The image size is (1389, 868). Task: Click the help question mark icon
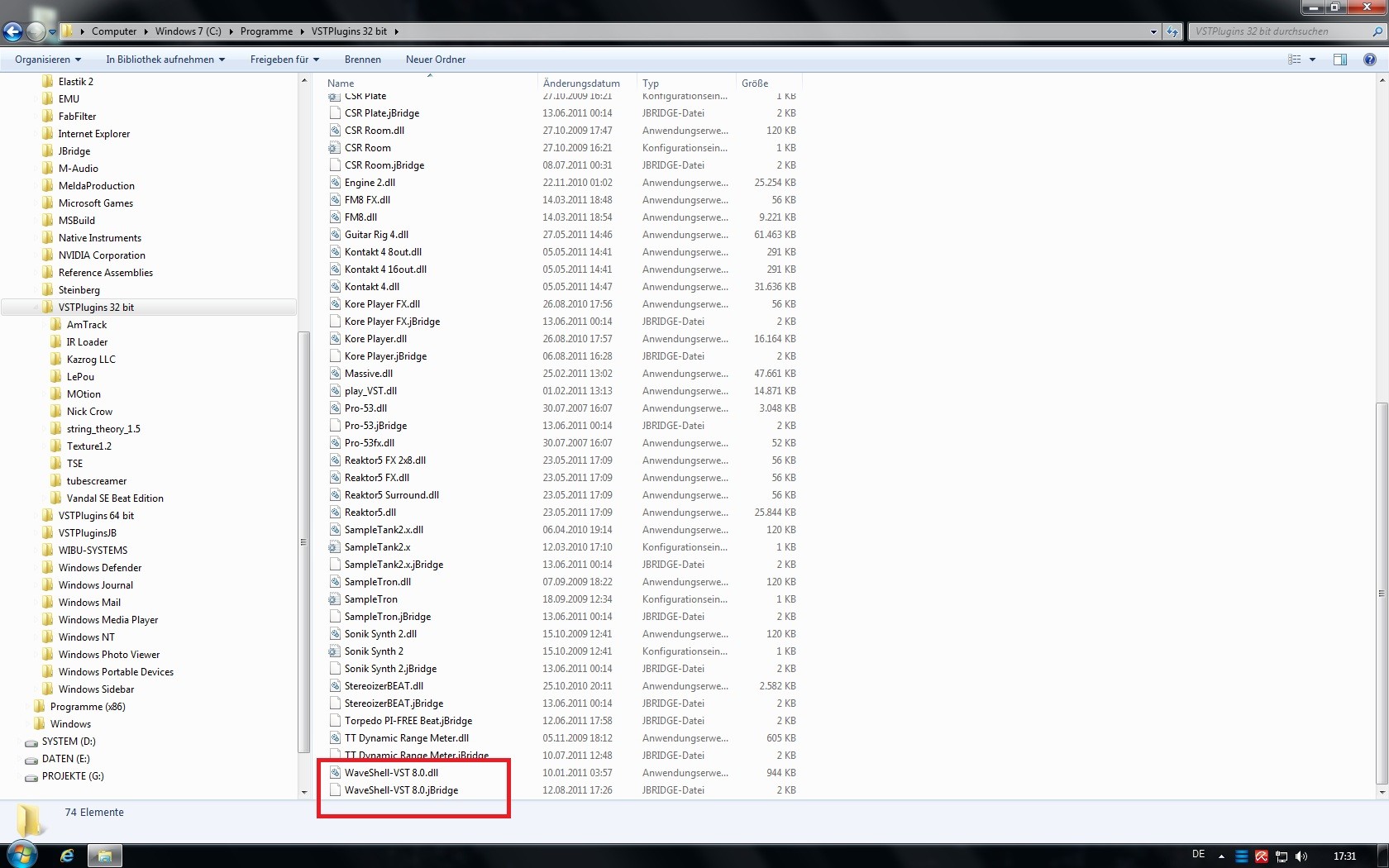tap(1370, 60)
